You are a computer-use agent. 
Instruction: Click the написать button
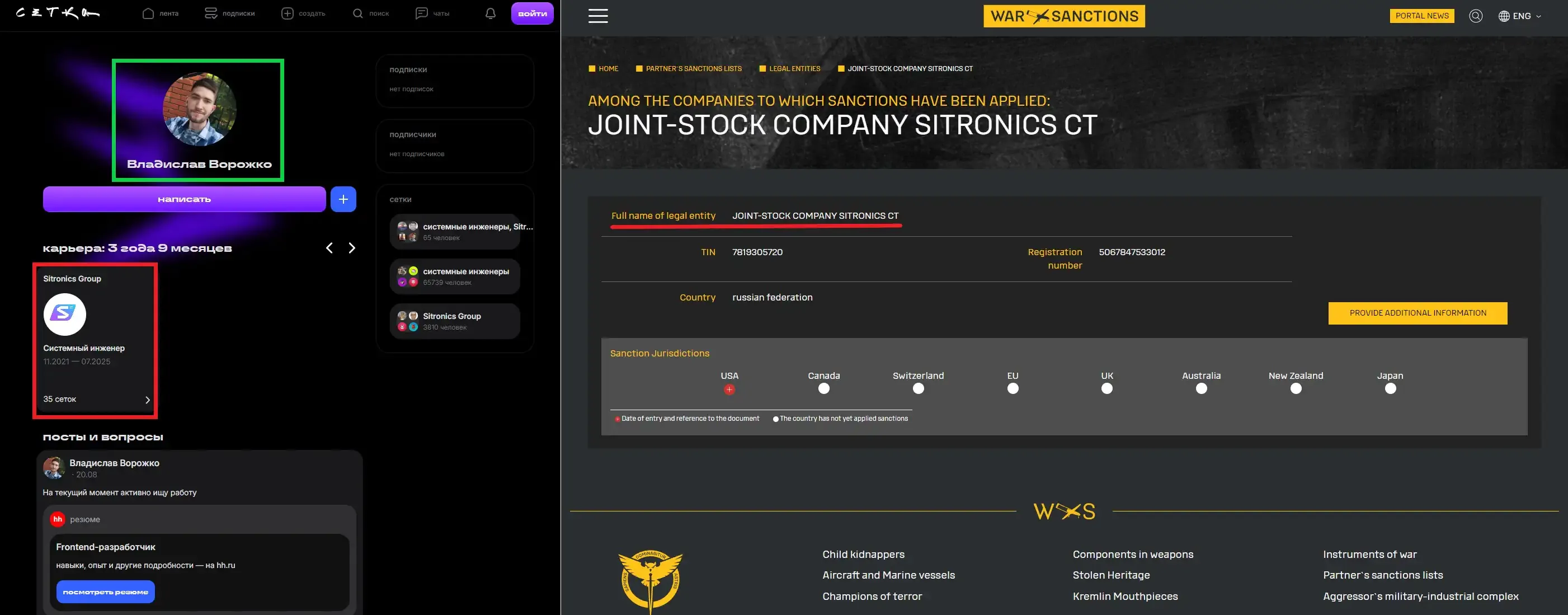(x=184, y=199)
